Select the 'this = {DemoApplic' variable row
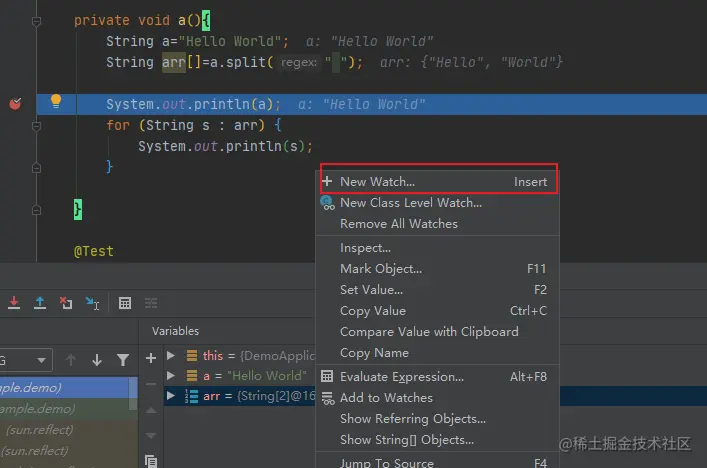 coord(239,355)
